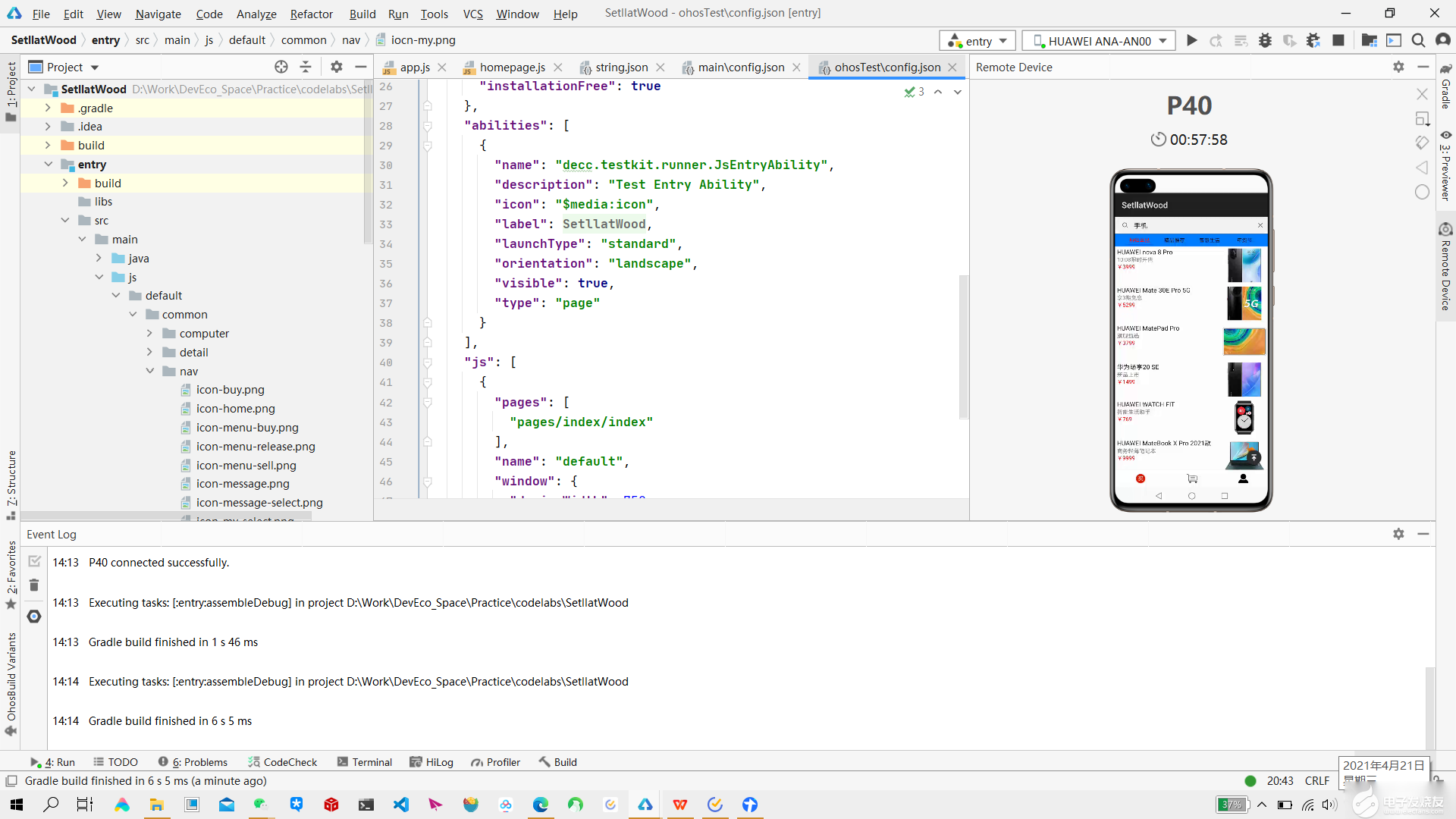
Task: Click the search field on the phone preview
Action: pyautogui.click(x=1191, y=225)
